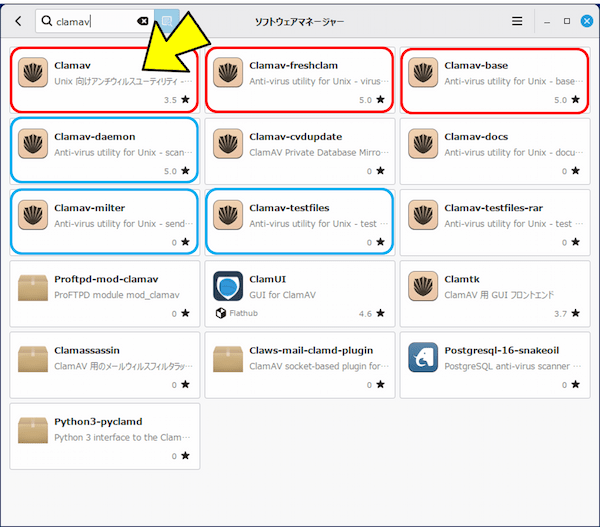Image resolution: width=600 pixels, height=527 pixels.
Task: Click the Clamav-cvdupdate title
Action: 295,137
